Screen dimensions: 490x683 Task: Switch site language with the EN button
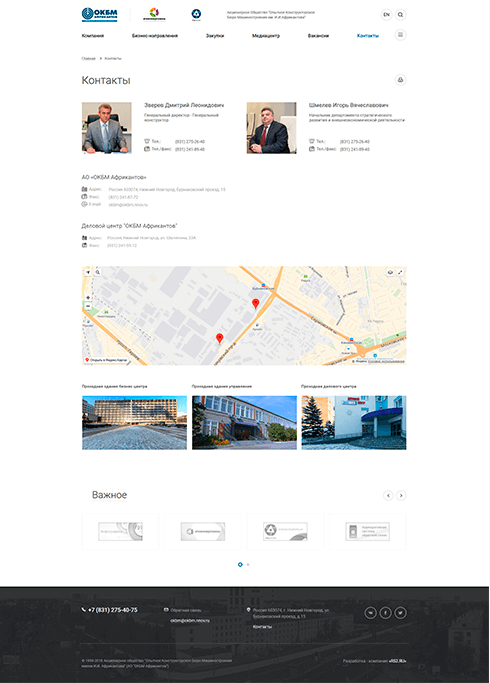point(386,14)
